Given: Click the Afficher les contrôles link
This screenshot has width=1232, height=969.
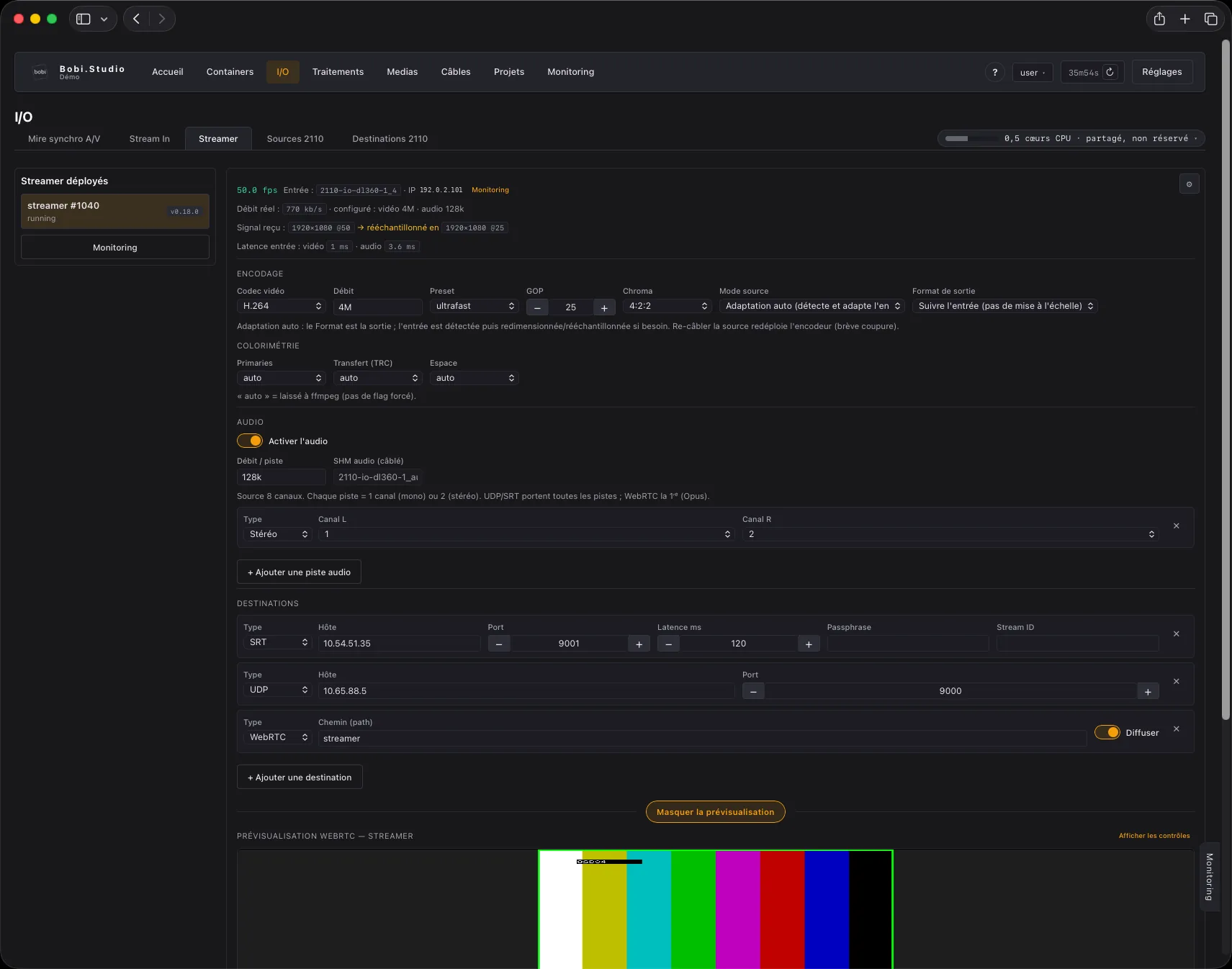Looking at the screenshot, I should tap(1154, 836).
